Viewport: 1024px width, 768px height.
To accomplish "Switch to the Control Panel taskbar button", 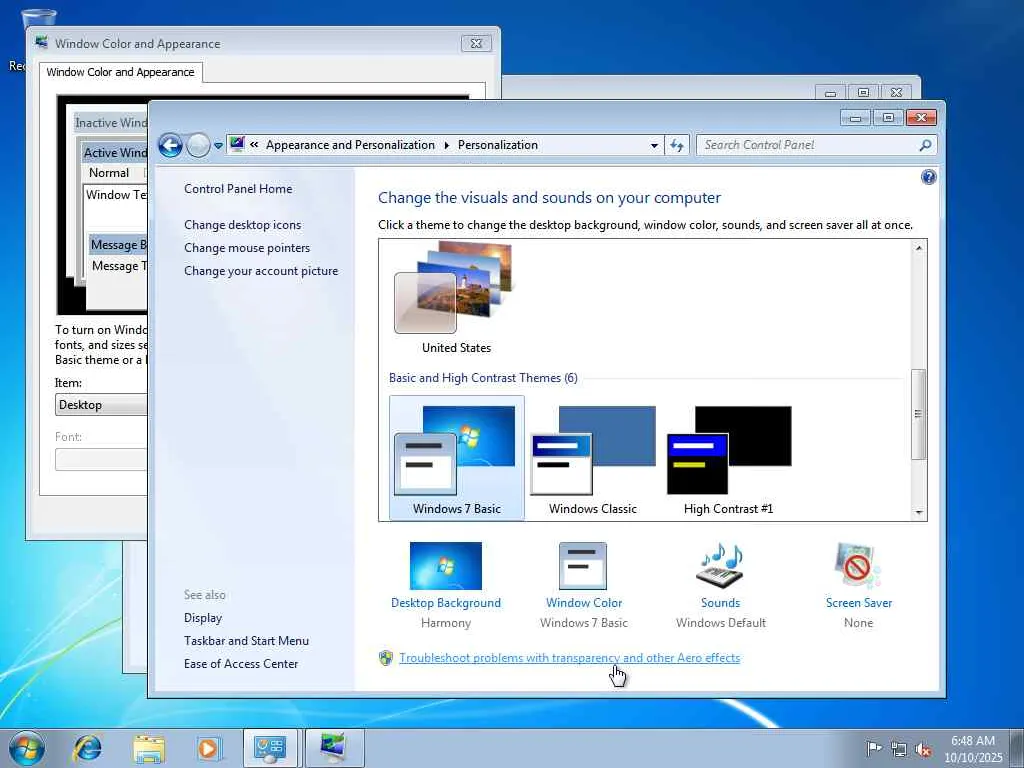I will click(270, 748).
